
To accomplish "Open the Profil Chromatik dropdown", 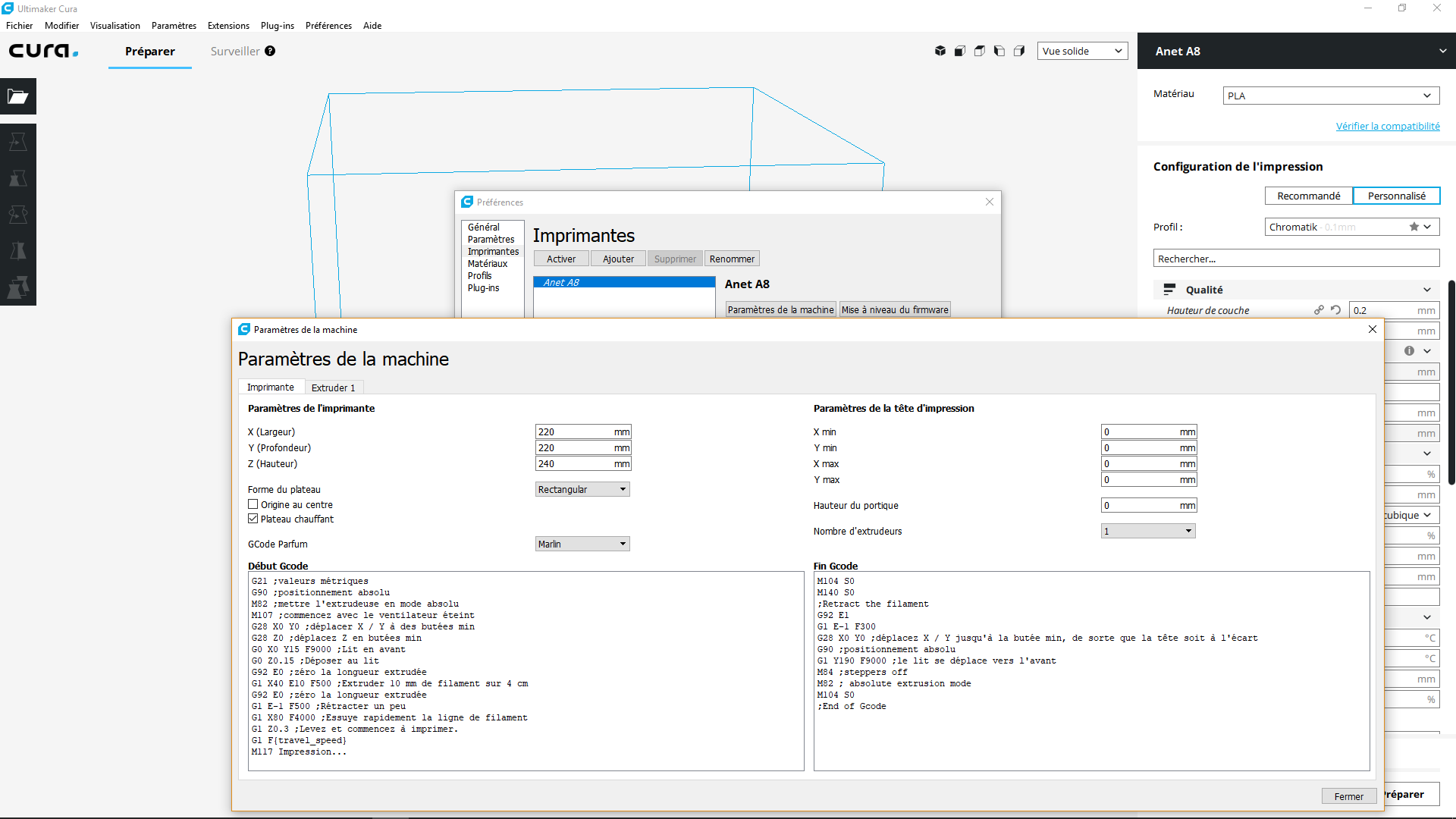I will [x=1352, y=227].
